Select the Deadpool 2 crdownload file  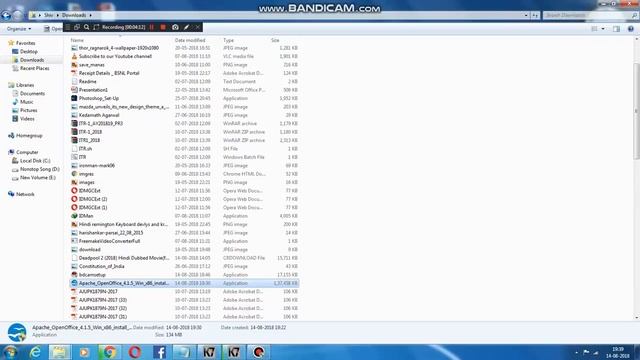(x=184, y=258)
